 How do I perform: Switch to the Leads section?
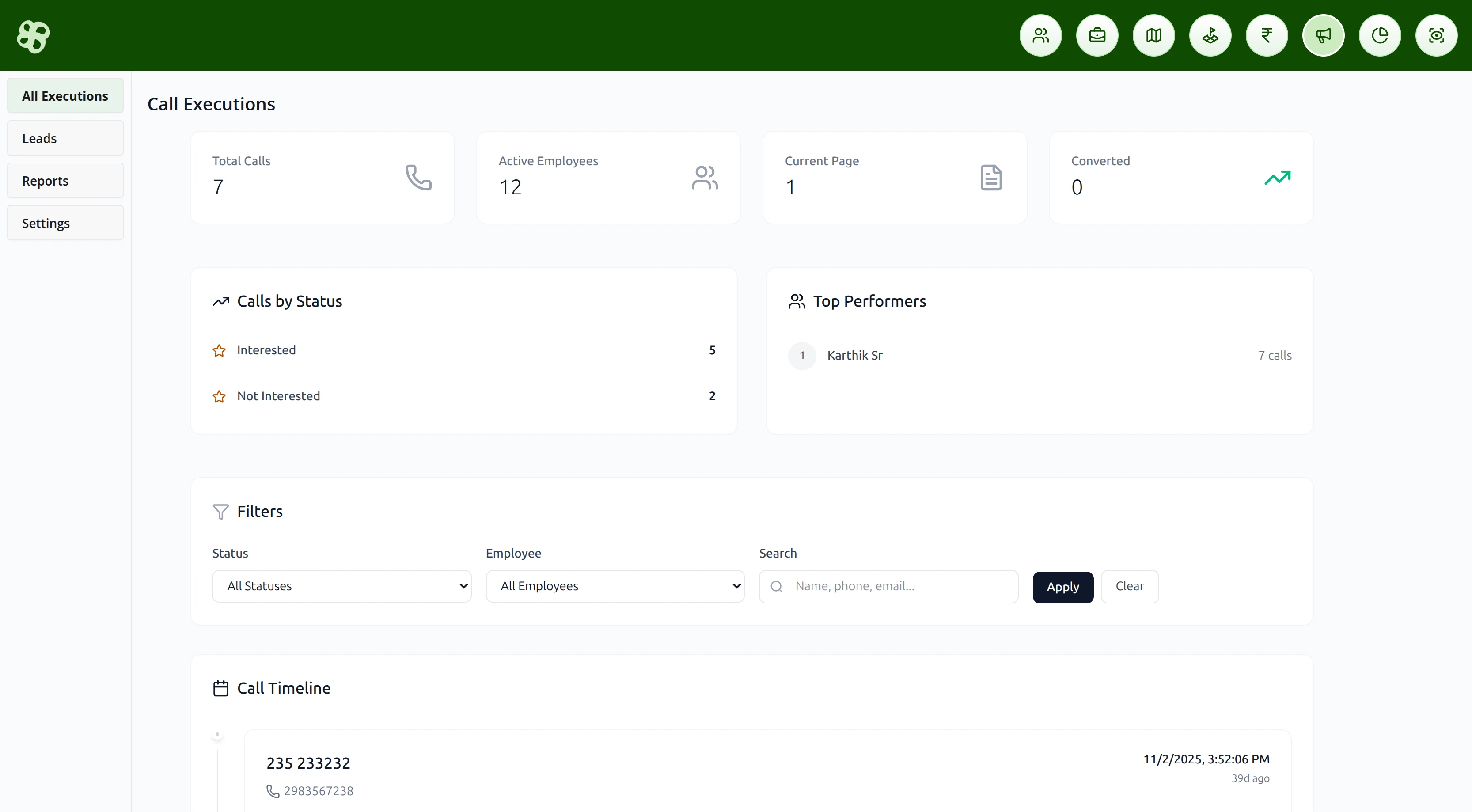tap(64, 138)
